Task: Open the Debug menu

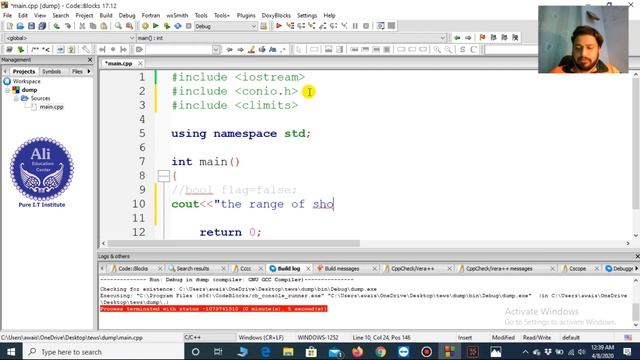Action: (x=127, y=16)
